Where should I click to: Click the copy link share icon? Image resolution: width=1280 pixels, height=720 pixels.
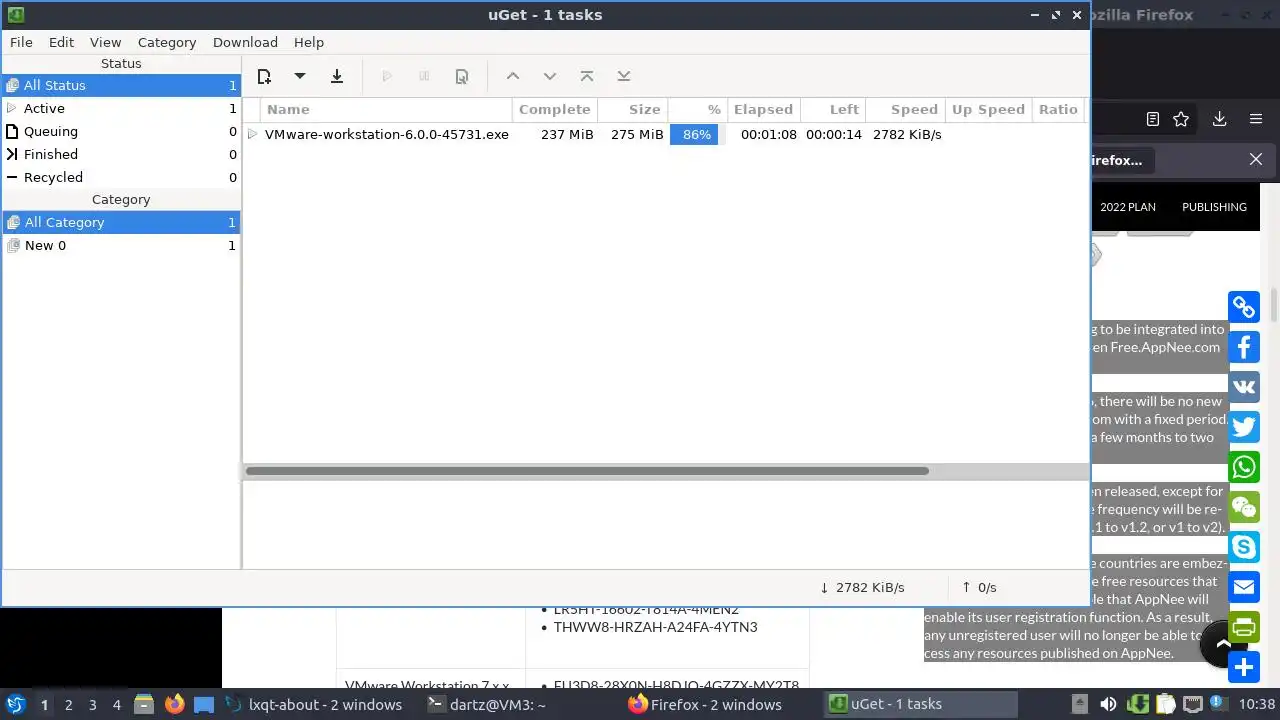point(1244,307)
